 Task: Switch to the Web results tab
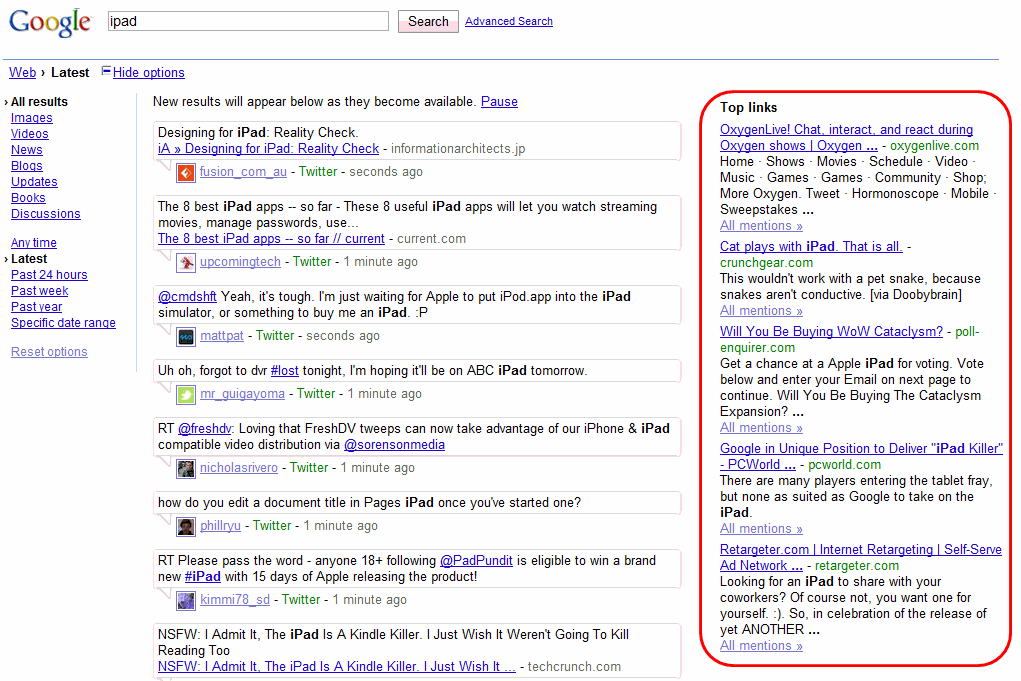pyautogui.click(x=22, y=73)
